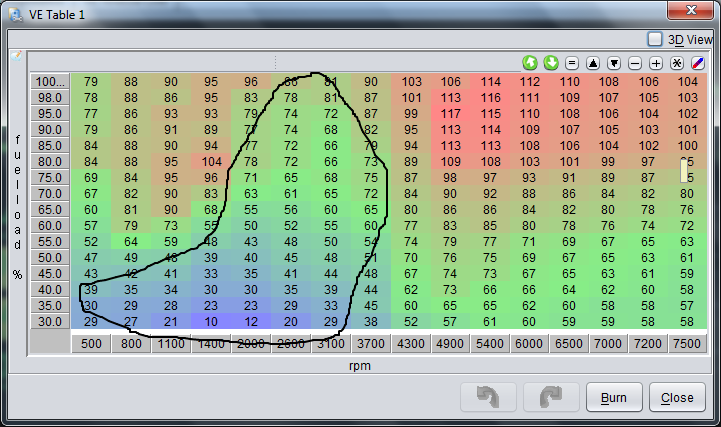
Task: Click the plus (add) toolbar icon
Action: click(x=656, y=63)
